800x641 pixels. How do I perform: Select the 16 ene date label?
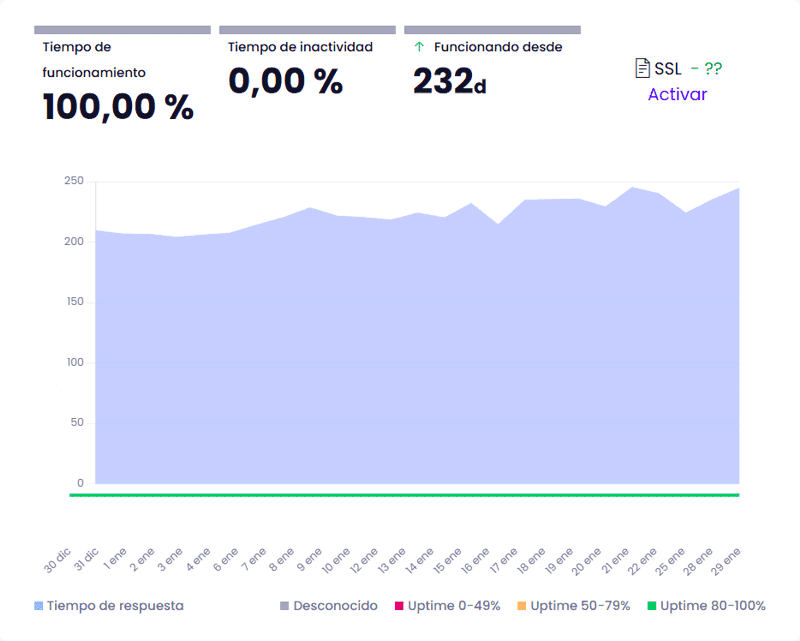[474, 557]
